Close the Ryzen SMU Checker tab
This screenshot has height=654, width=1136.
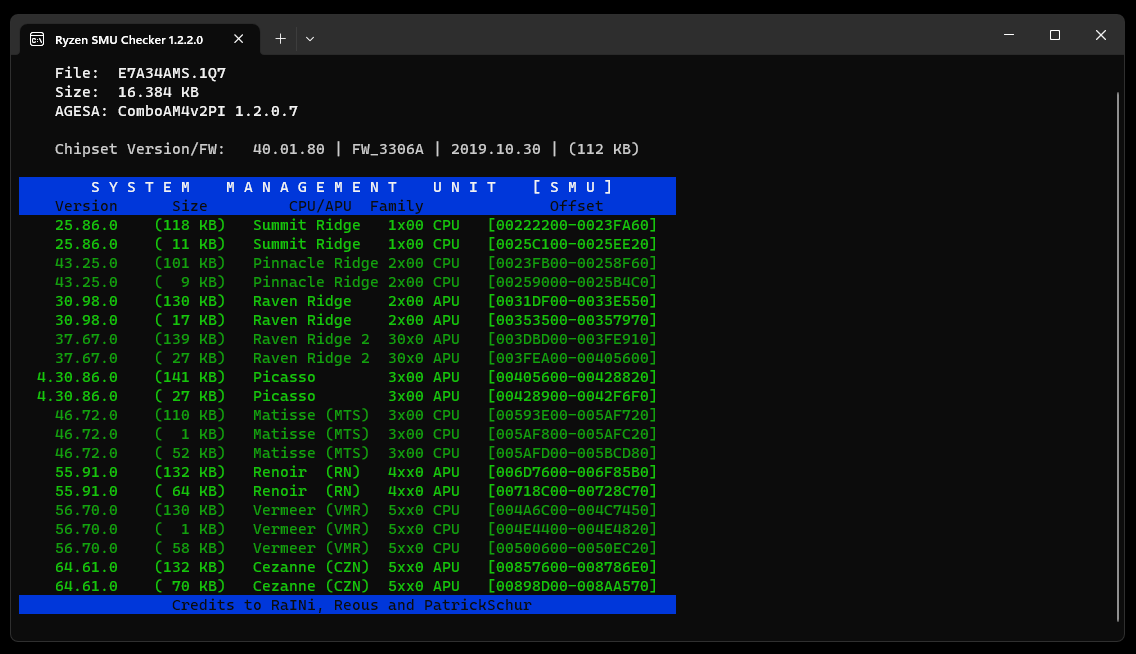238,39
